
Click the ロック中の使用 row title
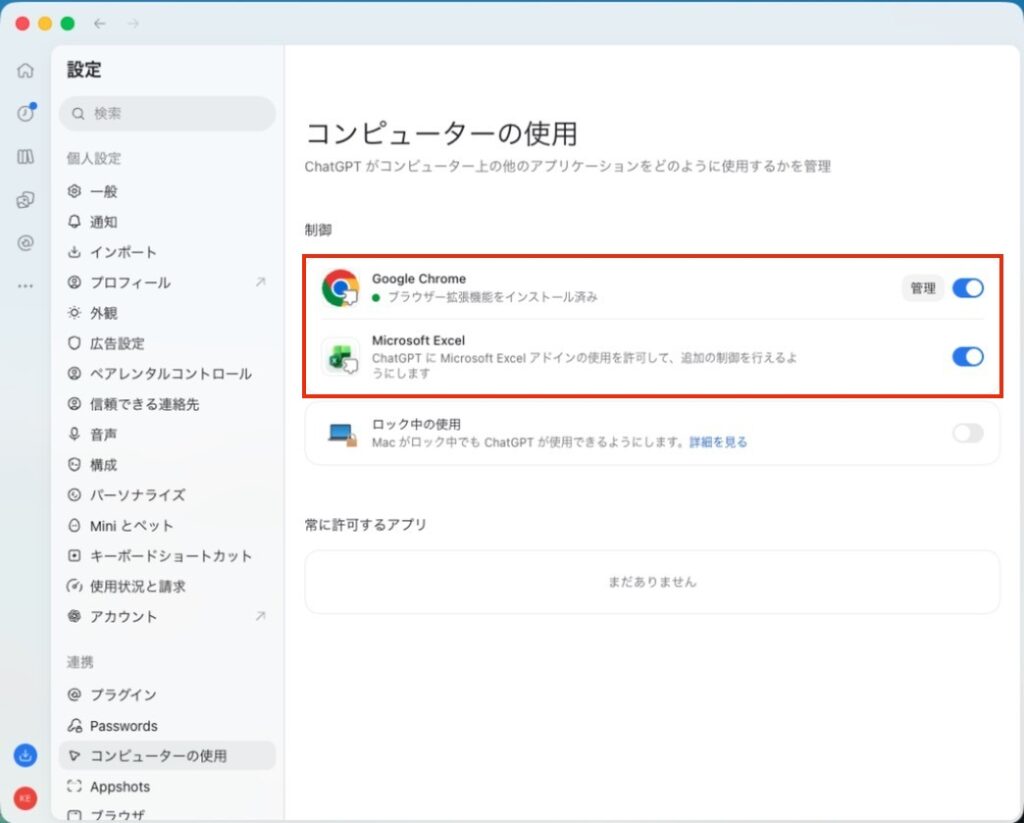tap(416, 425)
